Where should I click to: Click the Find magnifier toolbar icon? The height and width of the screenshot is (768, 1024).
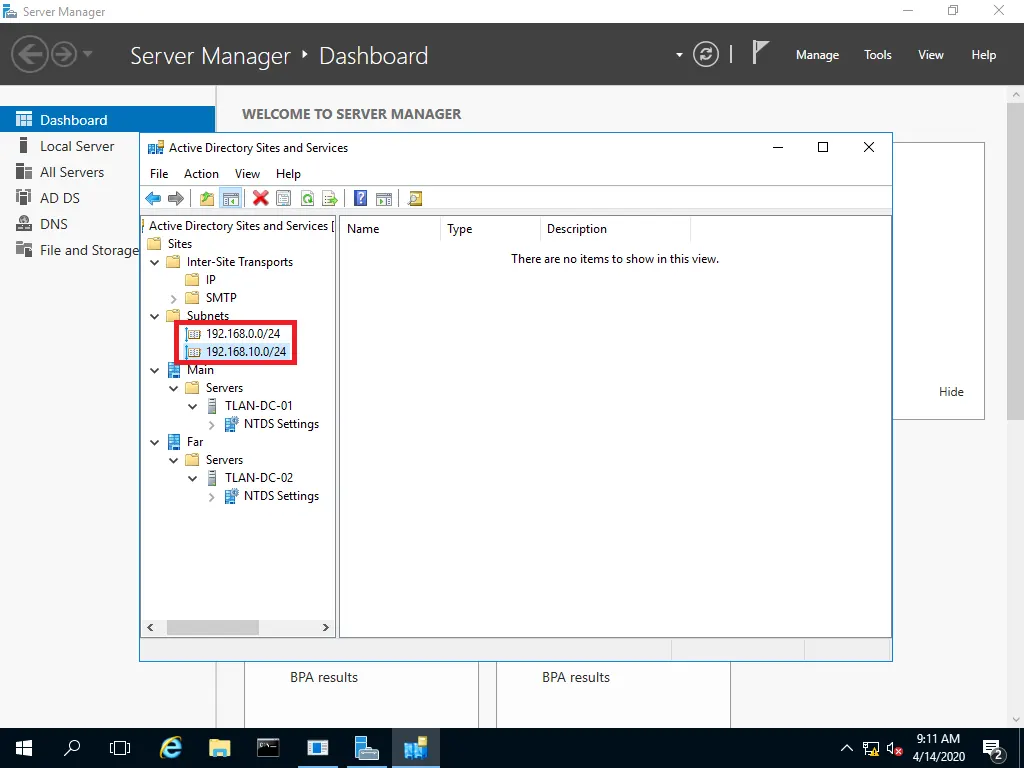415,199
